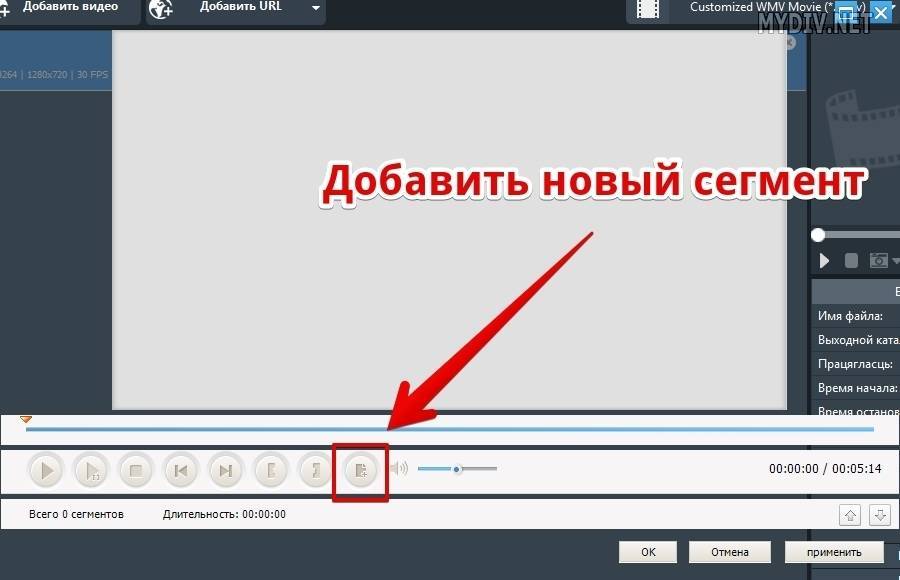900x580 pixels.
Task: Set segment start point bracket
Action: [270, 471]
